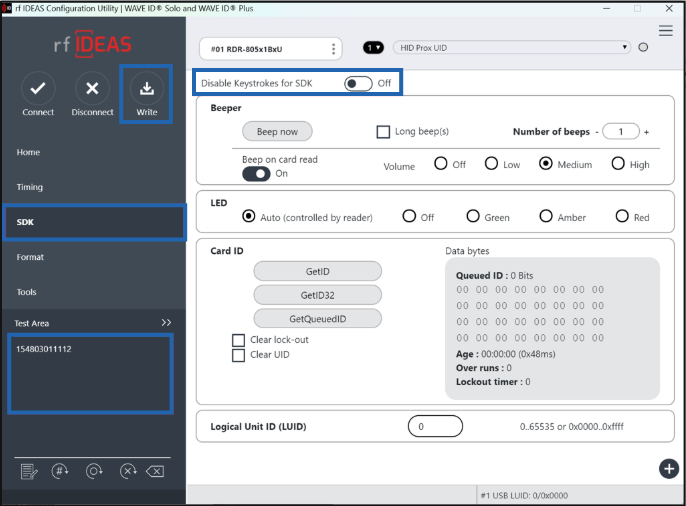Click the rf IDEAS logo

click(x=92, y=44)
